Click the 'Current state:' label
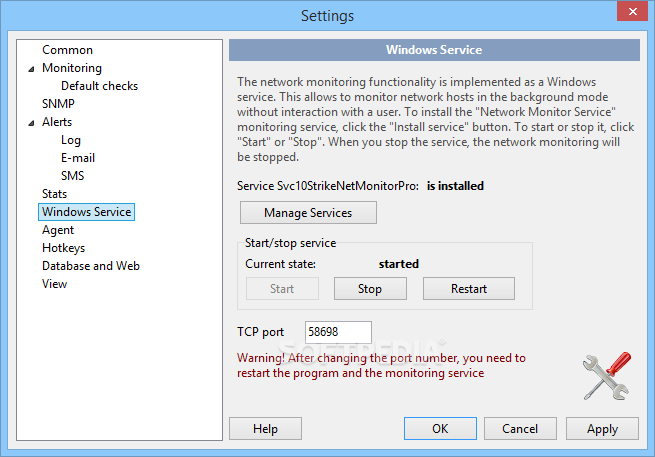This screenshot has height=457, width=655. pos(280,264)
